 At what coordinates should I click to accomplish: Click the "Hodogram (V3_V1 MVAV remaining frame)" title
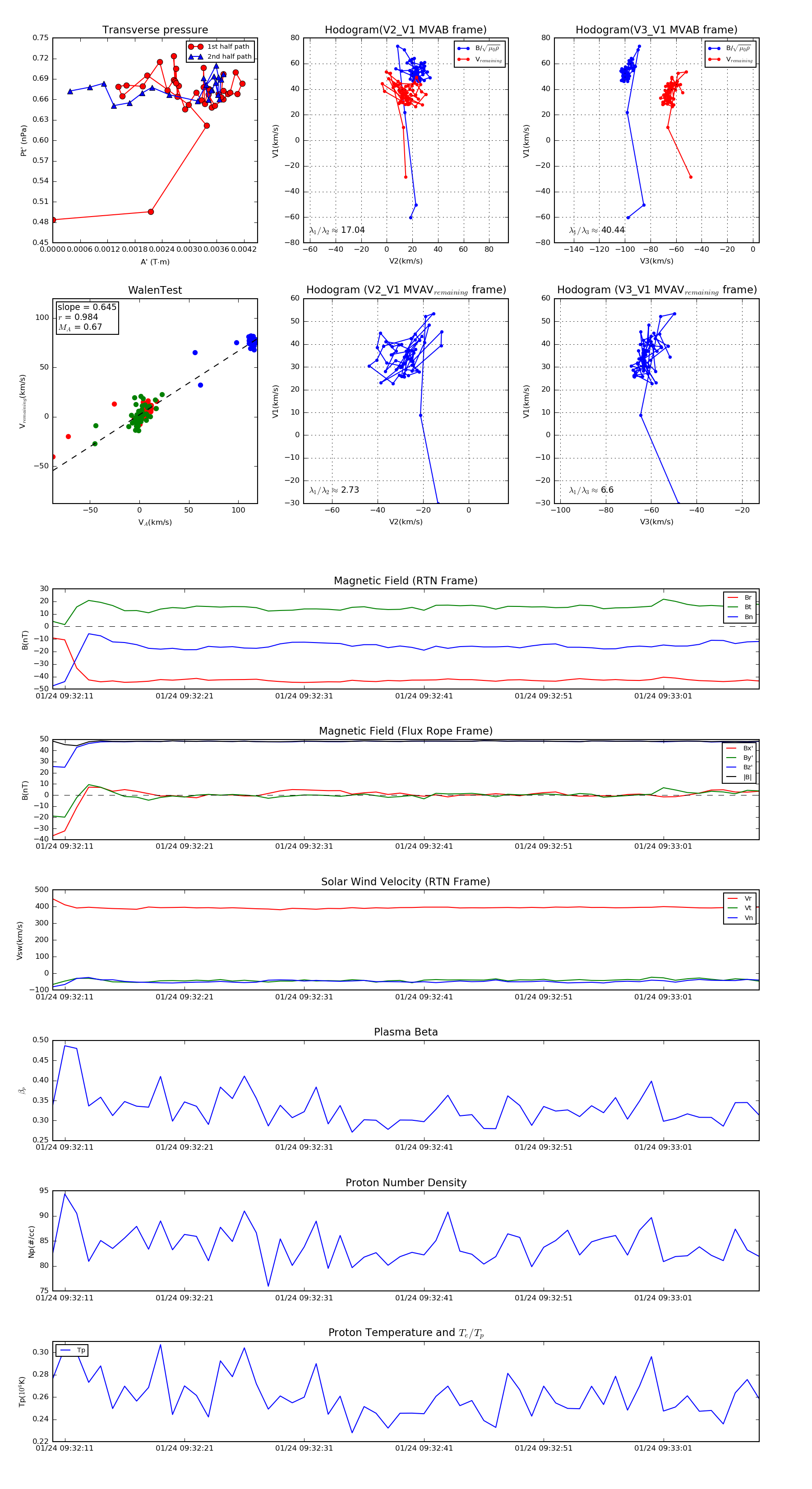point(656,290)
